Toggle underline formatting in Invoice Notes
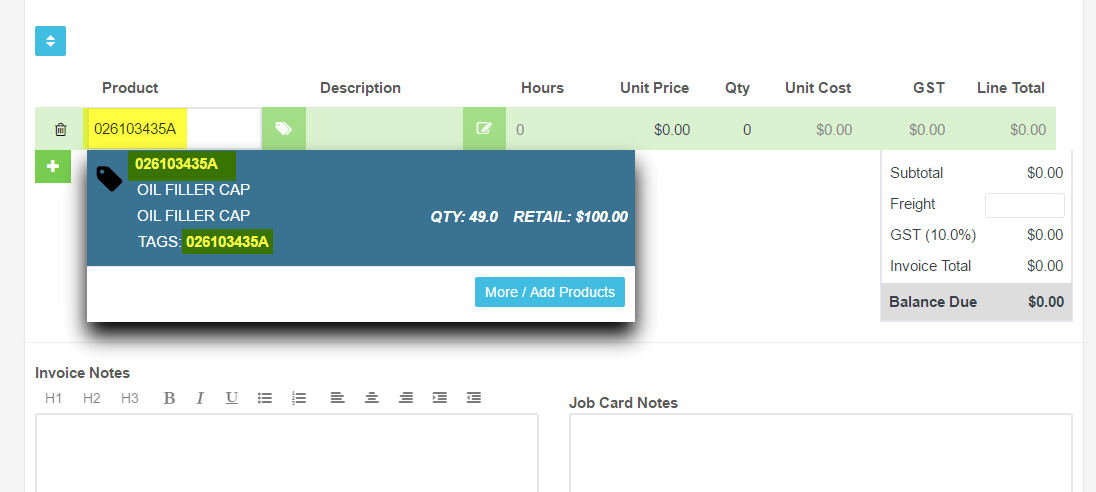 pyautogui.click(x=231, y=398)
